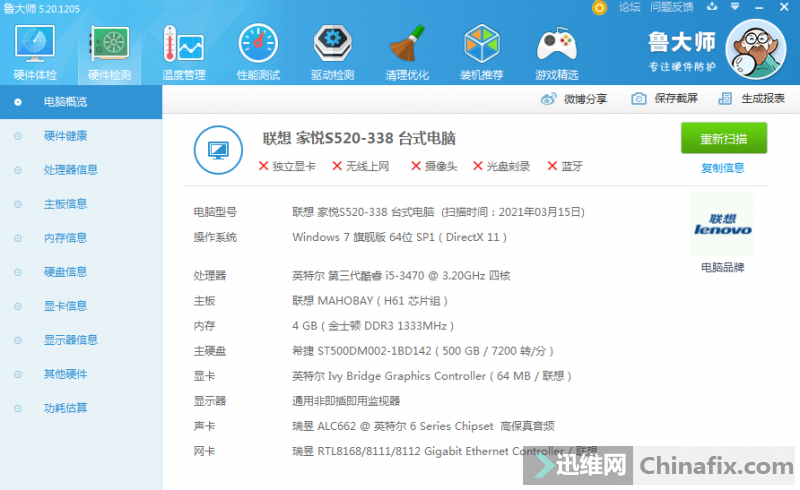This screenshot has width=800, height=490.
Task: Open the 硬件体检 hardware checkup icon
Action: 35,53
